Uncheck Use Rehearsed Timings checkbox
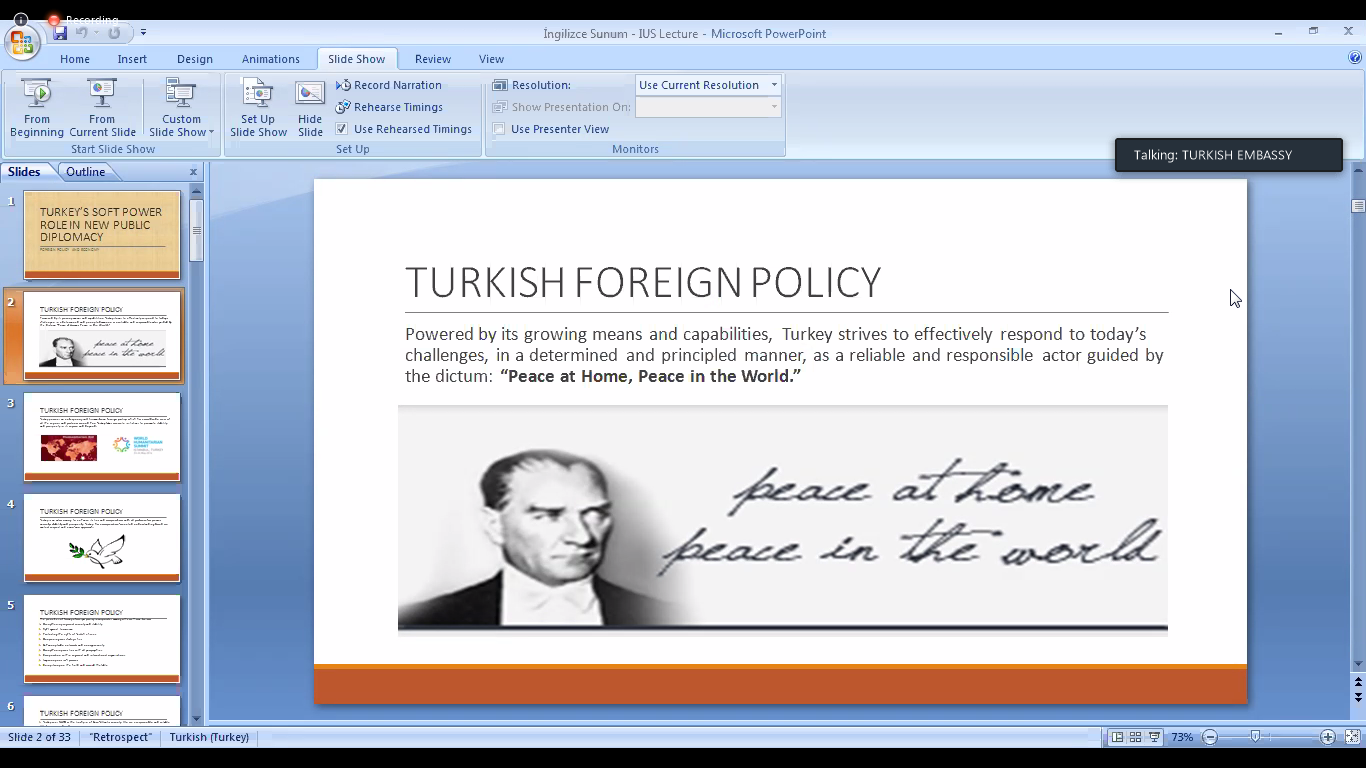Screen dimensions: 1366x768 (342, 129)
